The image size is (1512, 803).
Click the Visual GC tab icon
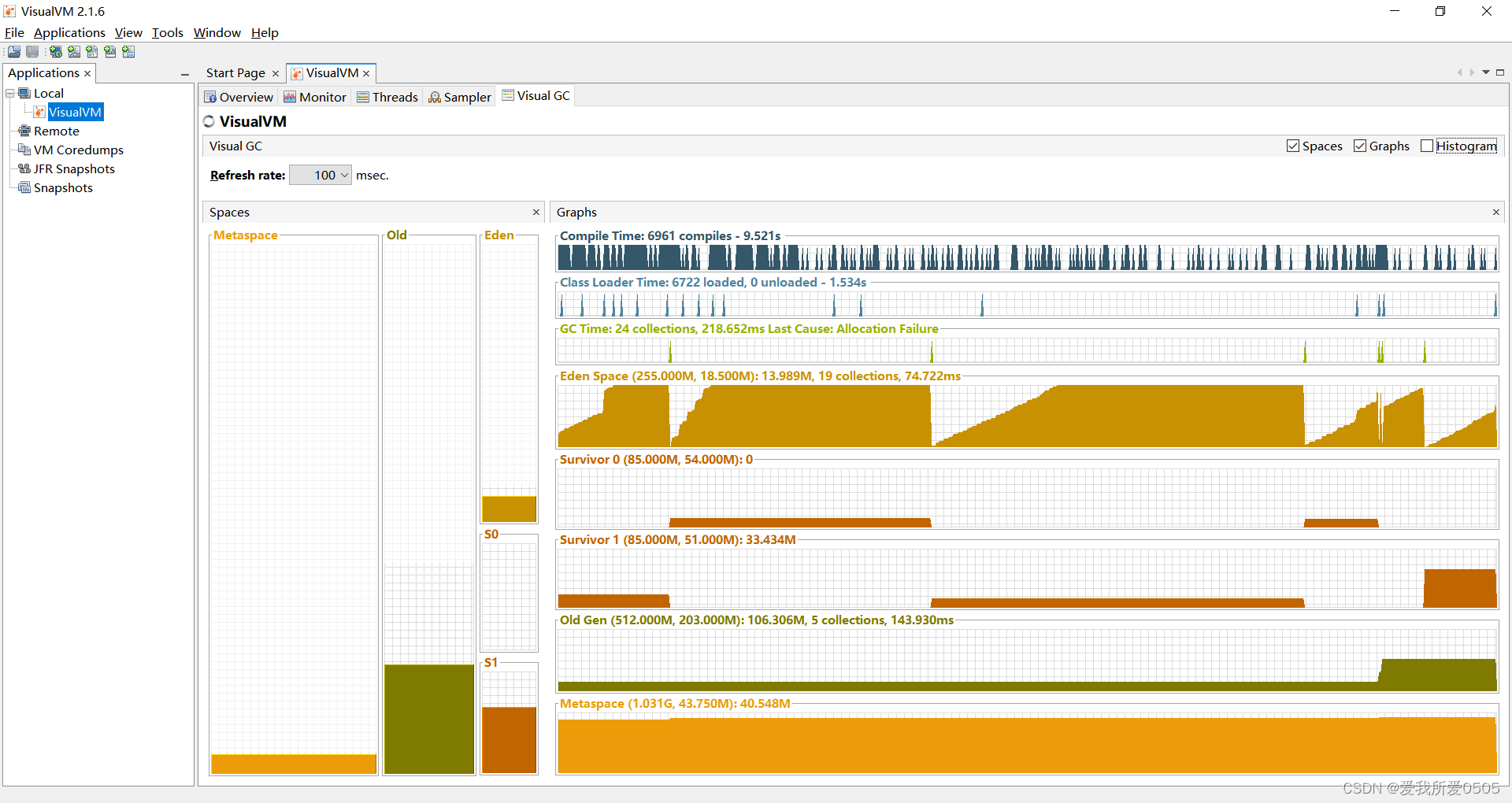508,95
